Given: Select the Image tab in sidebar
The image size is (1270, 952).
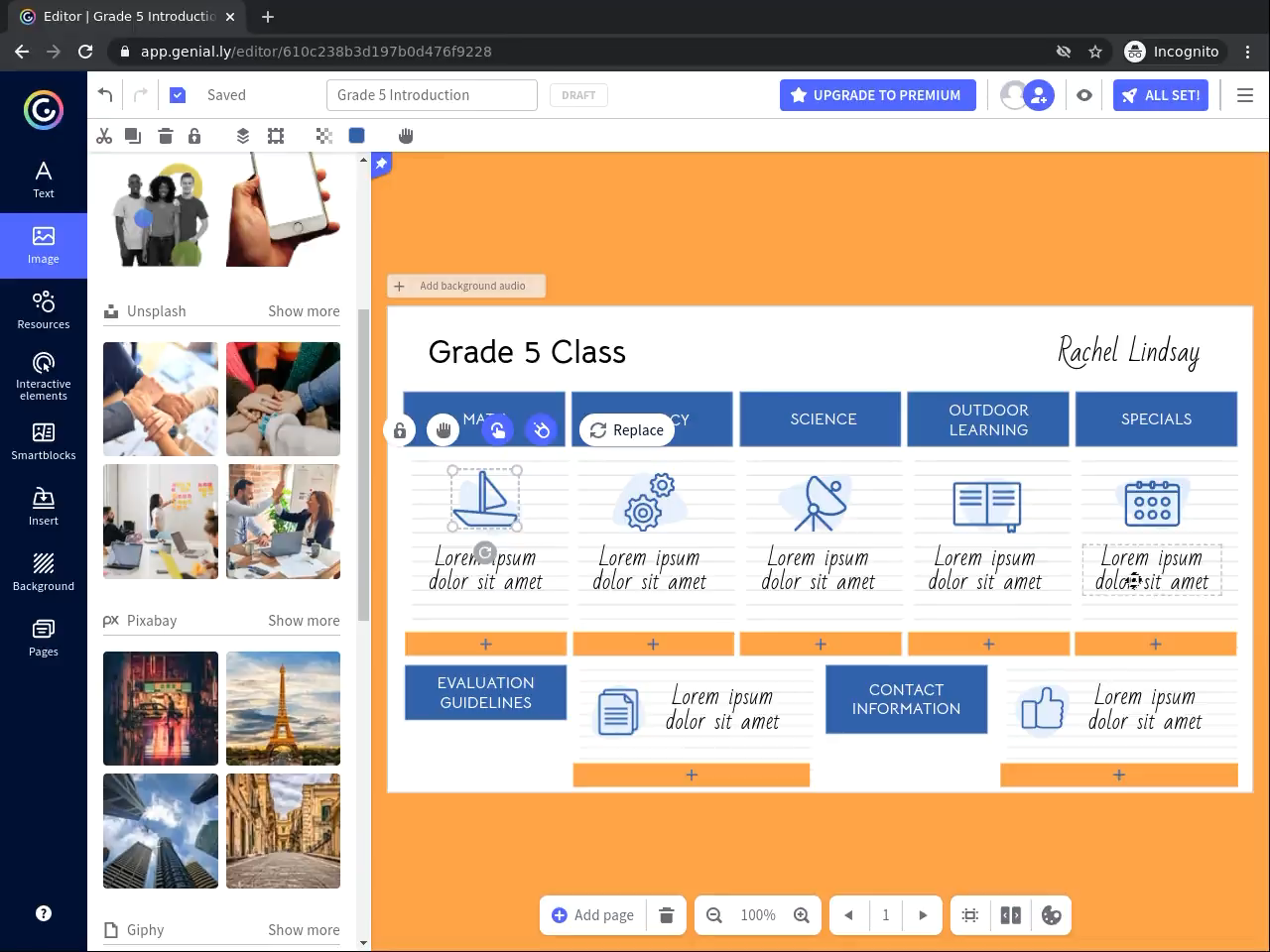Looking at the screenshot, I should [x=44, y=245].
